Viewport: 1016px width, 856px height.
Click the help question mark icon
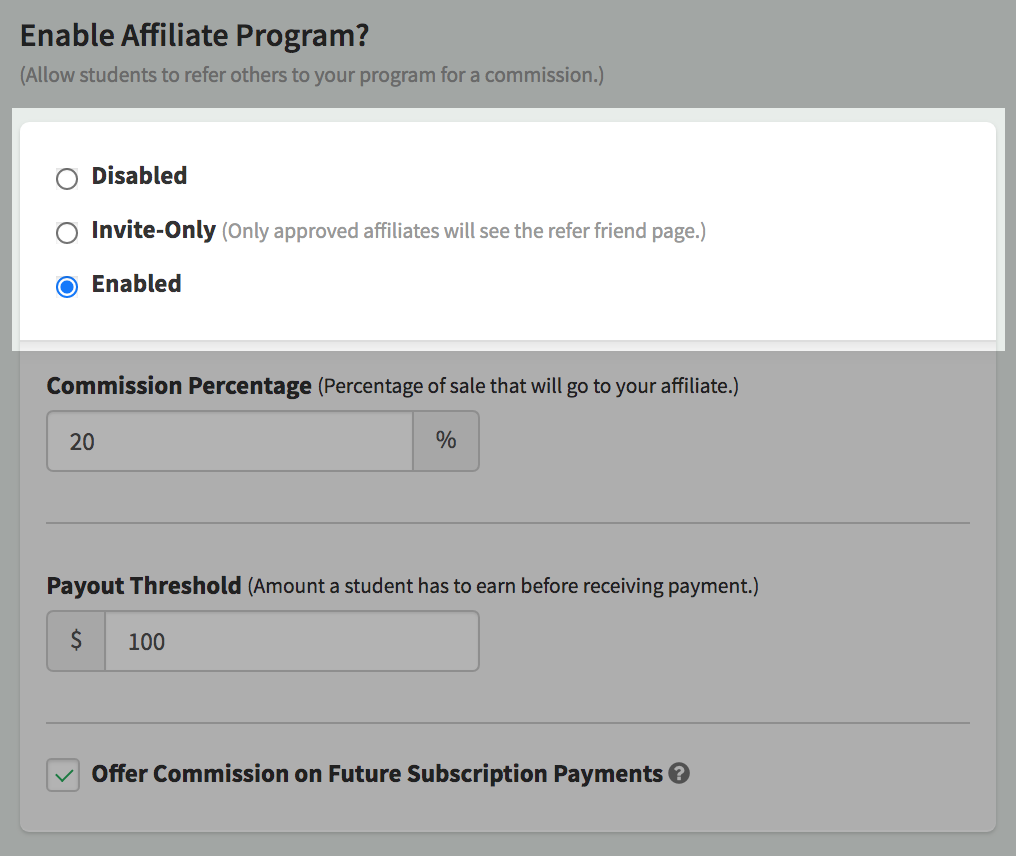tap(679, 773)
